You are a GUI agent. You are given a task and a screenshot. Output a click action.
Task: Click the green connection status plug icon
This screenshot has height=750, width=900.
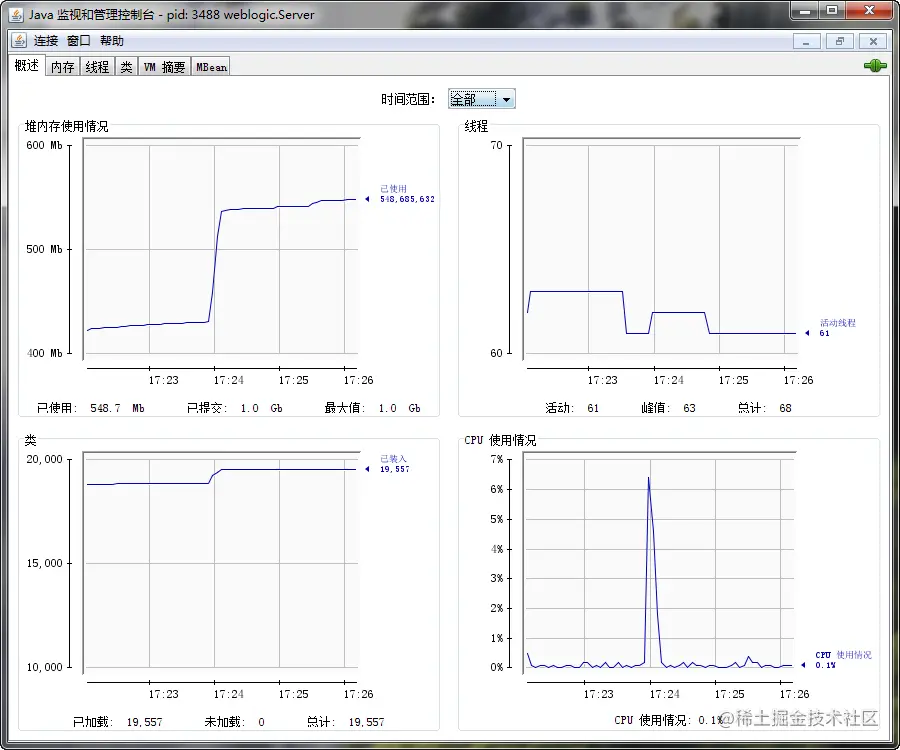pyautogui.click(x=875, y=66)
